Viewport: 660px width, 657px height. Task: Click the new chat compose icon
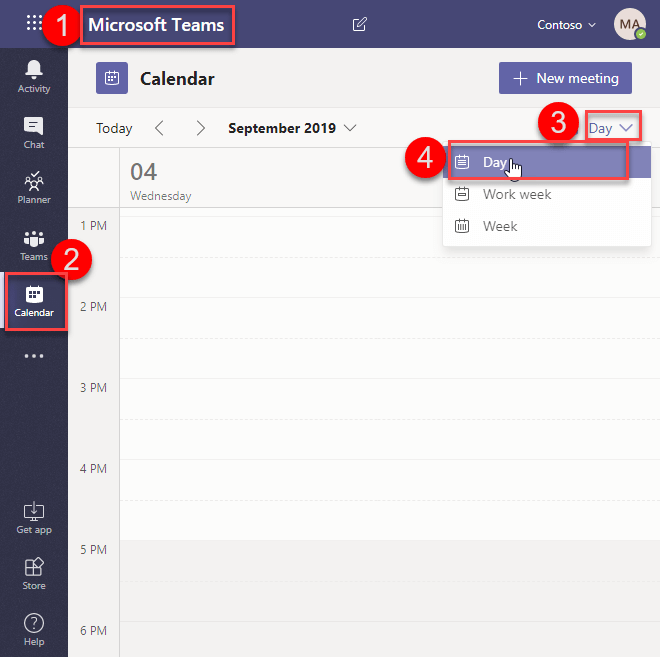point(360,24)
